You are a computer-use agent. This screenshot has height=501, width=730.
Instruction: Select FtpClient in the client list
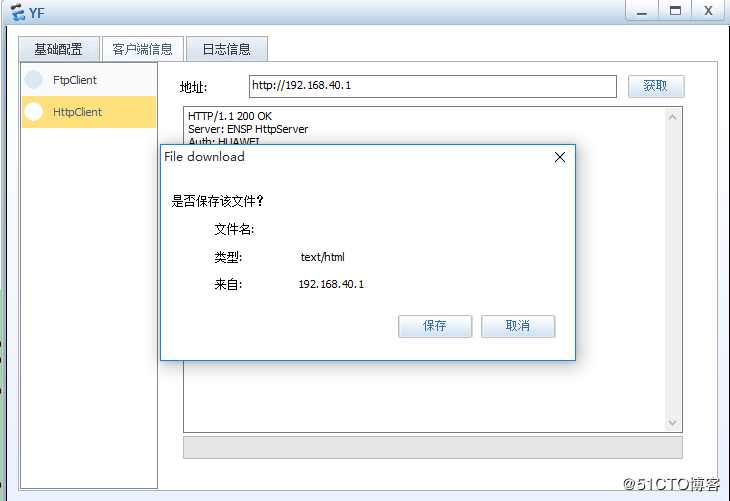click(89, 80)
